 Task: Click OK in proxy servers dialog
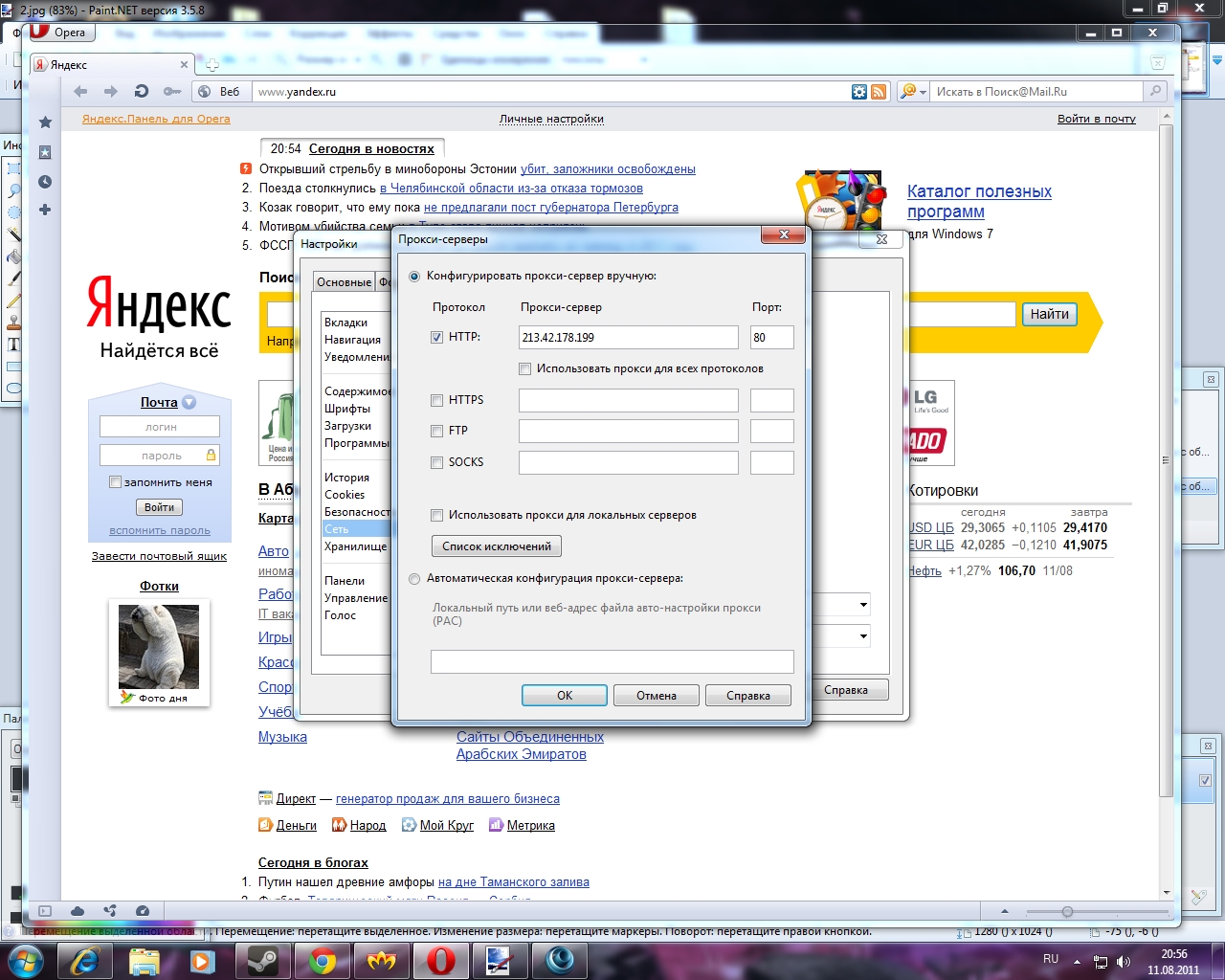565,696
